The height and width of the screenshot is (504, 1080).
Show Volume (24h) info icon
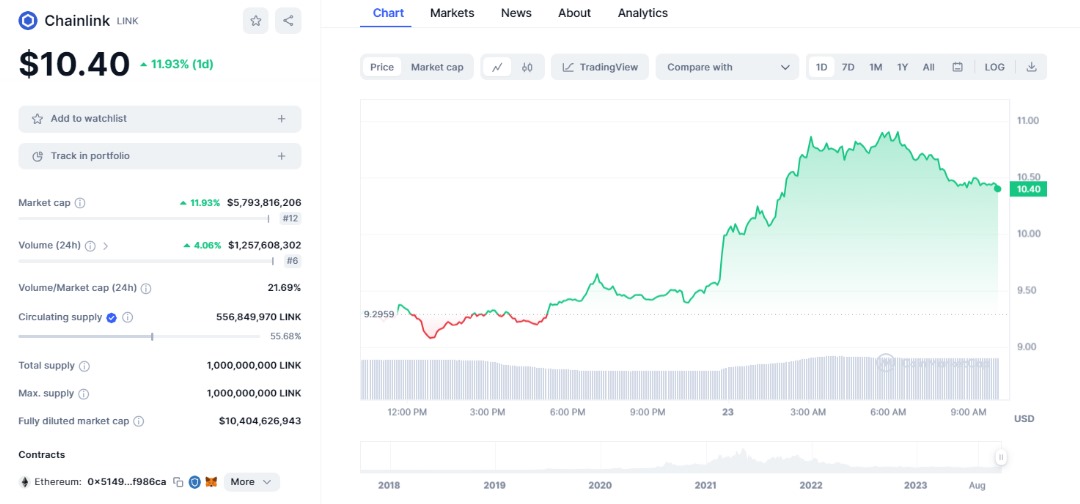pos(90,246)
